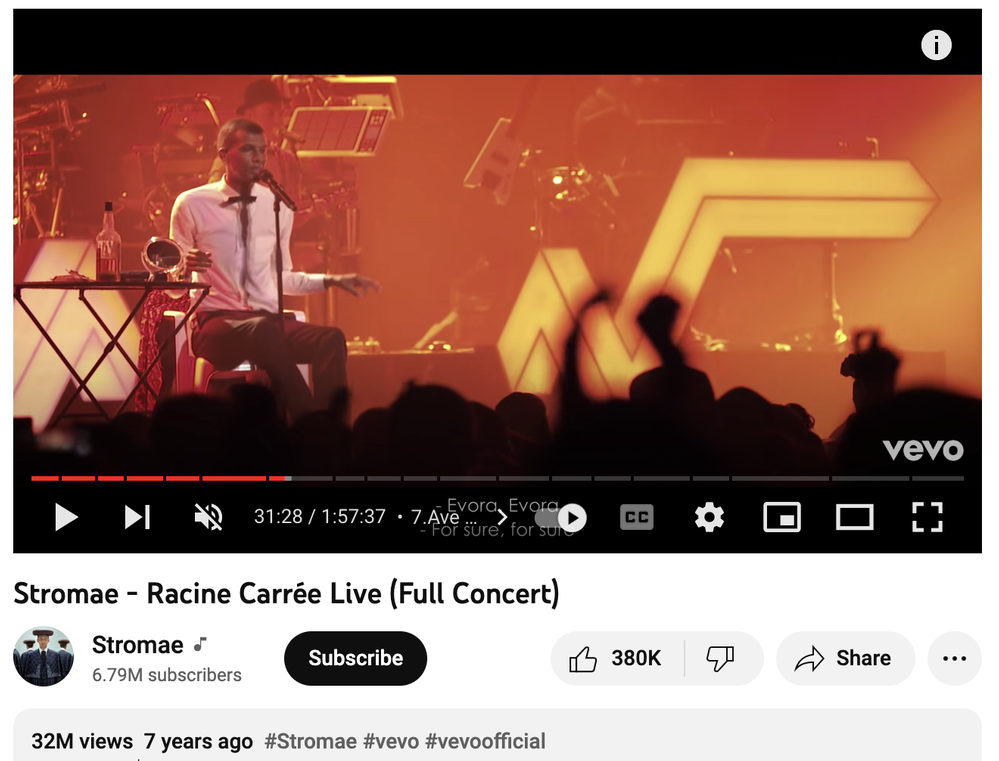
Task: Unmute the video using the speaker icon
Action: [208, 517]
